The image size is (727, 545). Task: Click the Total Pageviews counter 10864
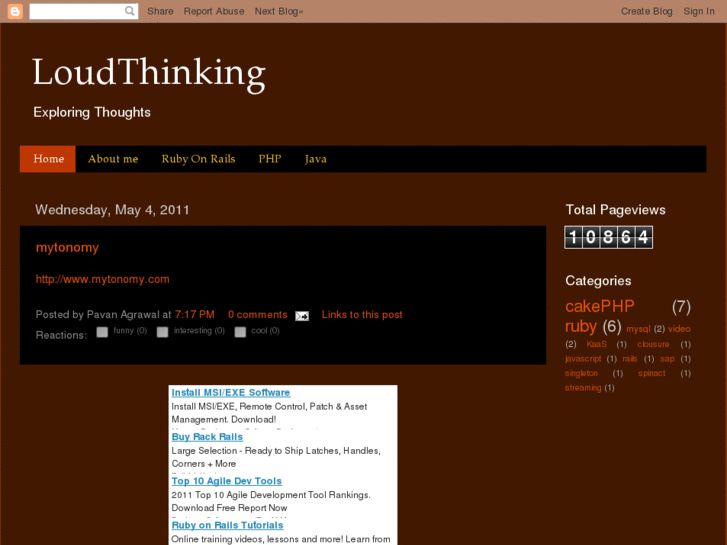tap(609, 237)
